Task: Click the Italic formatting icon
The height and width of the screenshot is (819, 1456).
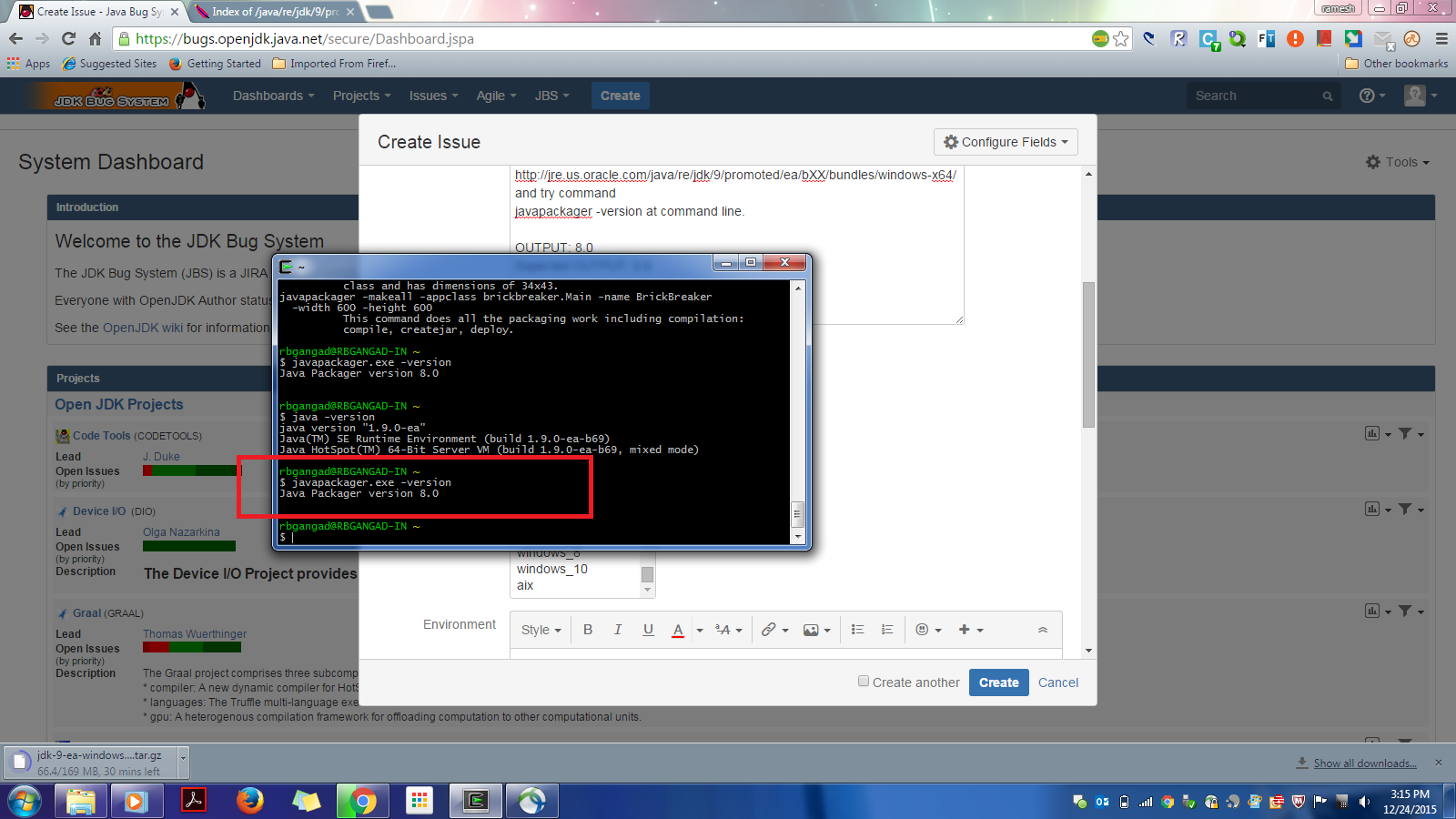Action: [618, 630]
